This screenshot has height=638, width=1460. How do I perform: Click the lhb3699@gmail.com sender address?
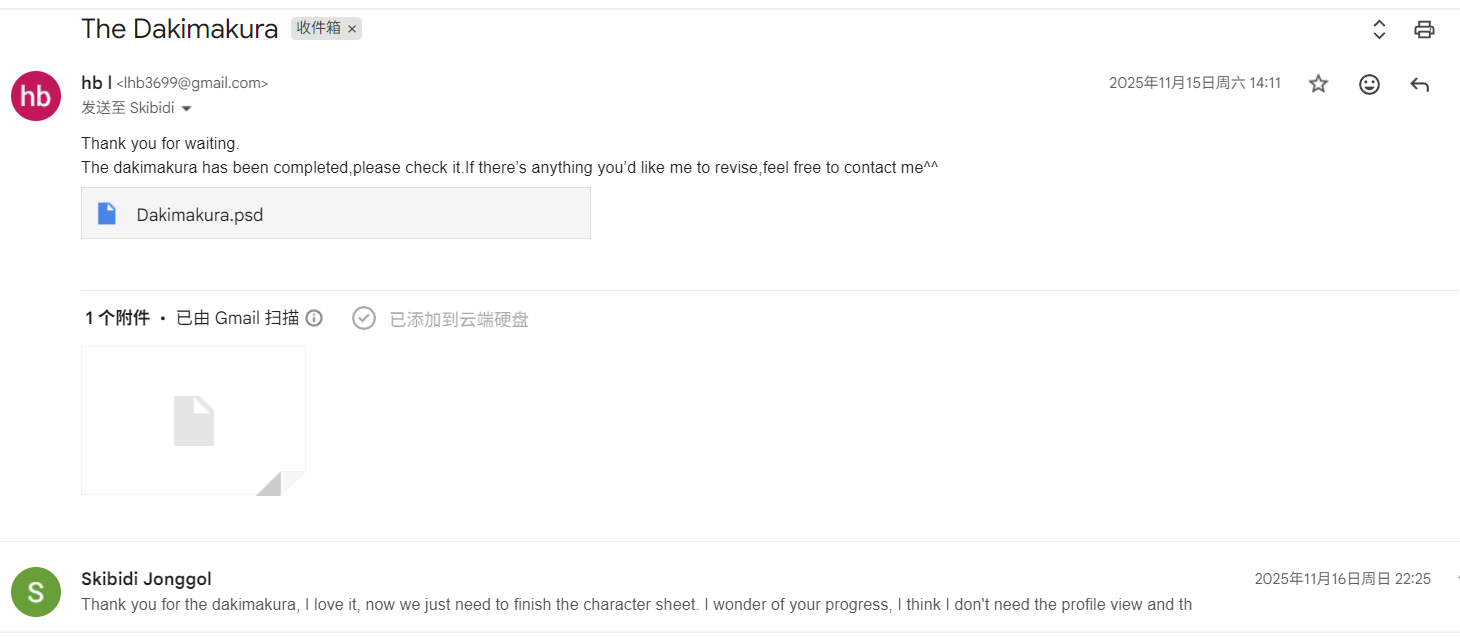[192, 84]
